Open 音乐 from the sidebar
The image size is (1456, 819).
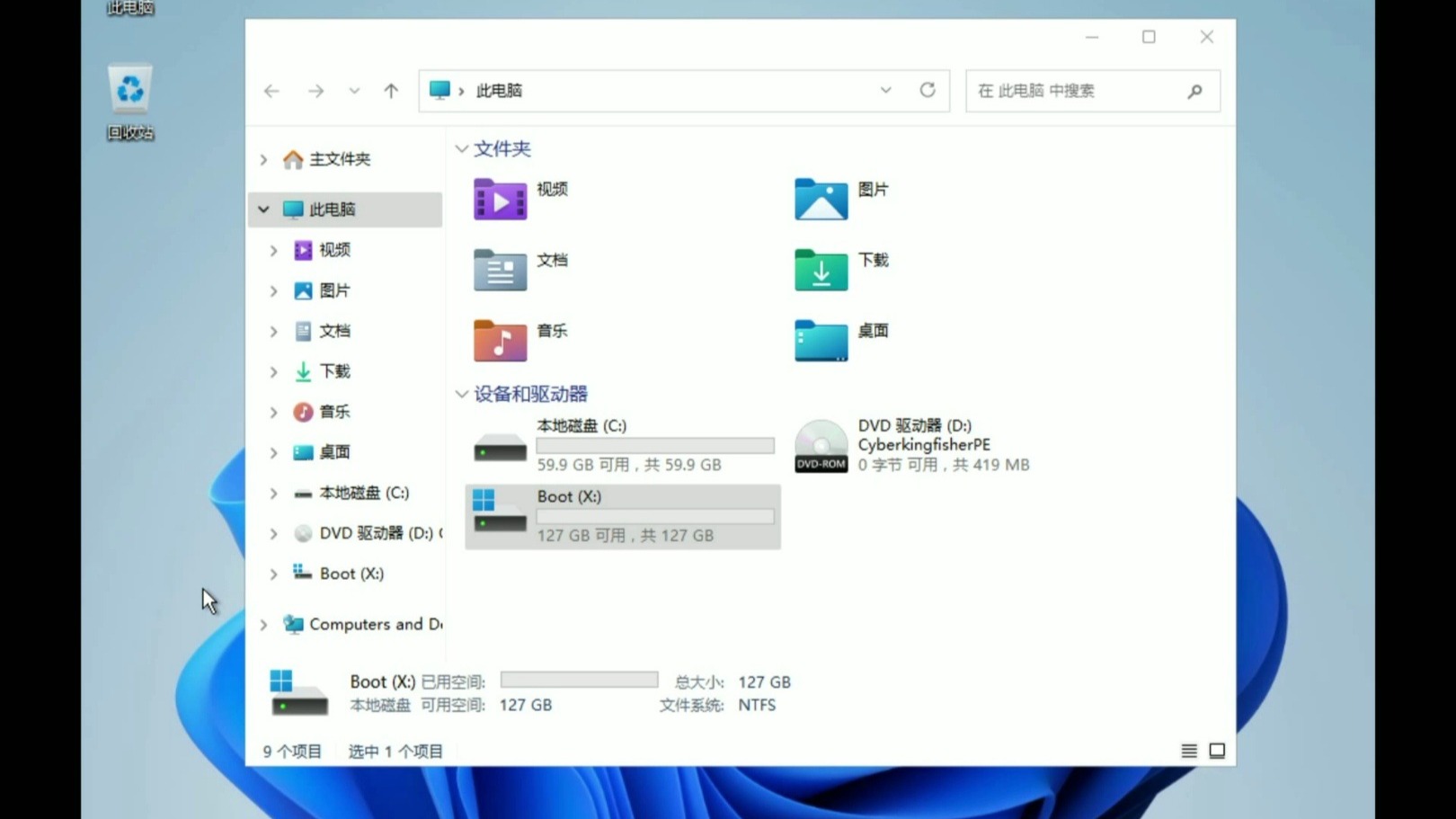323,412
